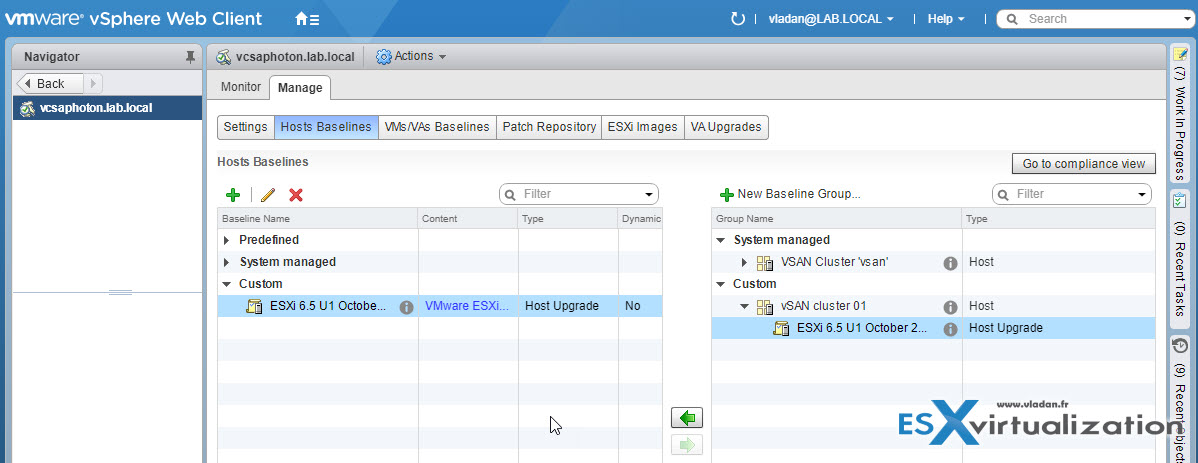Click the green left arrow move button
The image size is (1198, 463).
tap(686, 418)
